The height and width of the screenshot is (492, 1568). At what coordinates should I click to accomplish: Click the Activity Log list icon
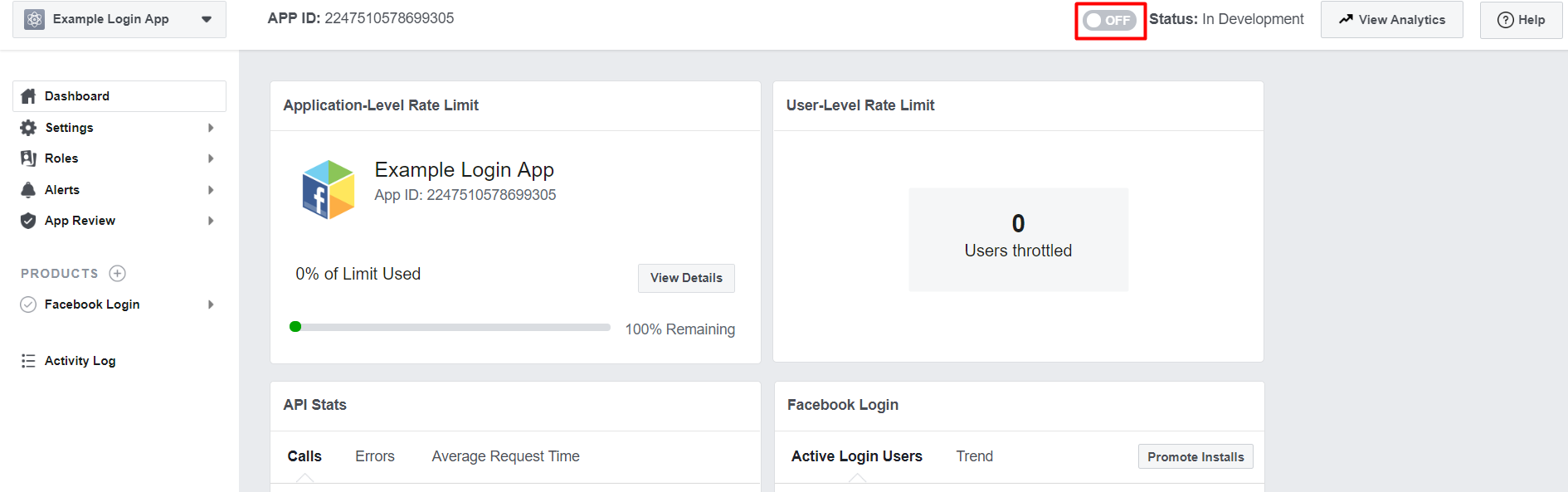[x=28, y=361]
